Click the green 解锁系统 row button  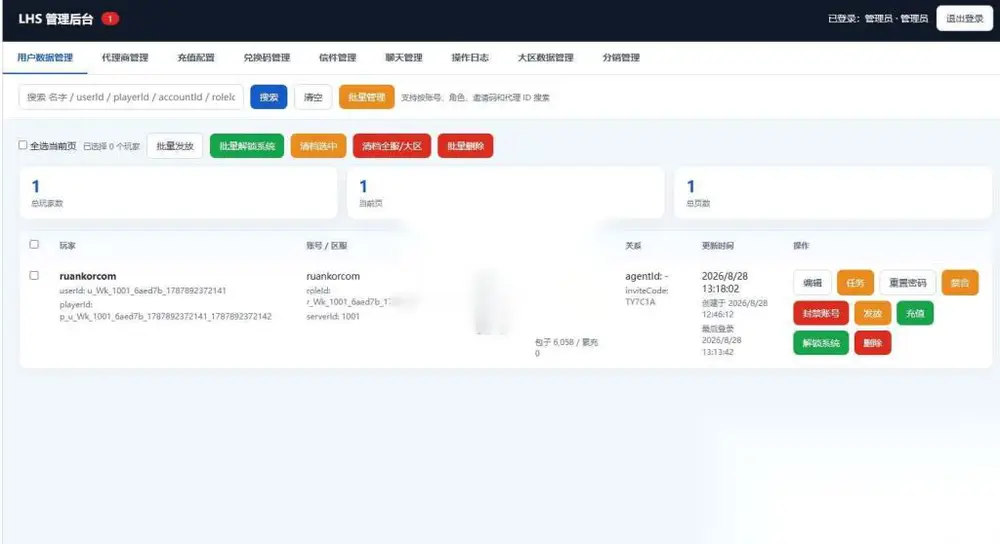(x=821, y=343)
